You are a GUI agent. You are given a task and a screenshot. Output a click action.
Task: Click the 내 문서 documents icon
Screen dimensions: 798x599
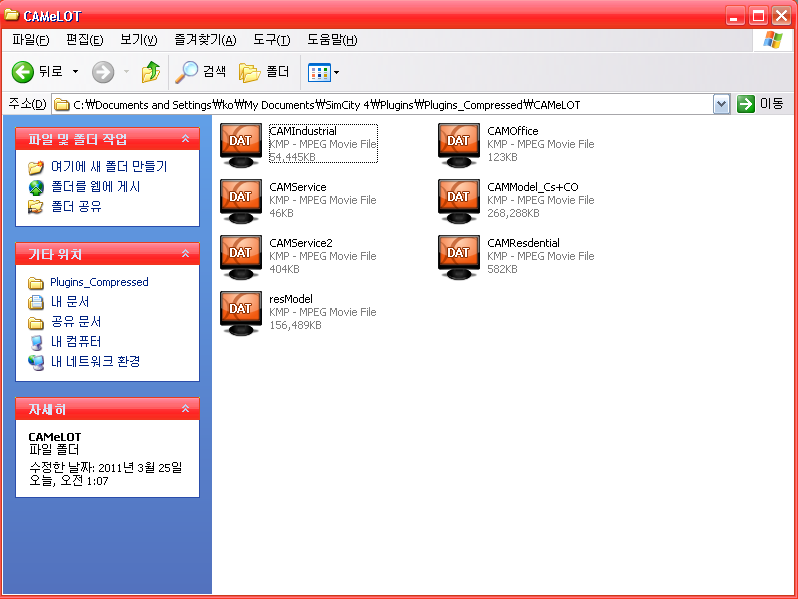pyautogui.click(x=36, y=302)
